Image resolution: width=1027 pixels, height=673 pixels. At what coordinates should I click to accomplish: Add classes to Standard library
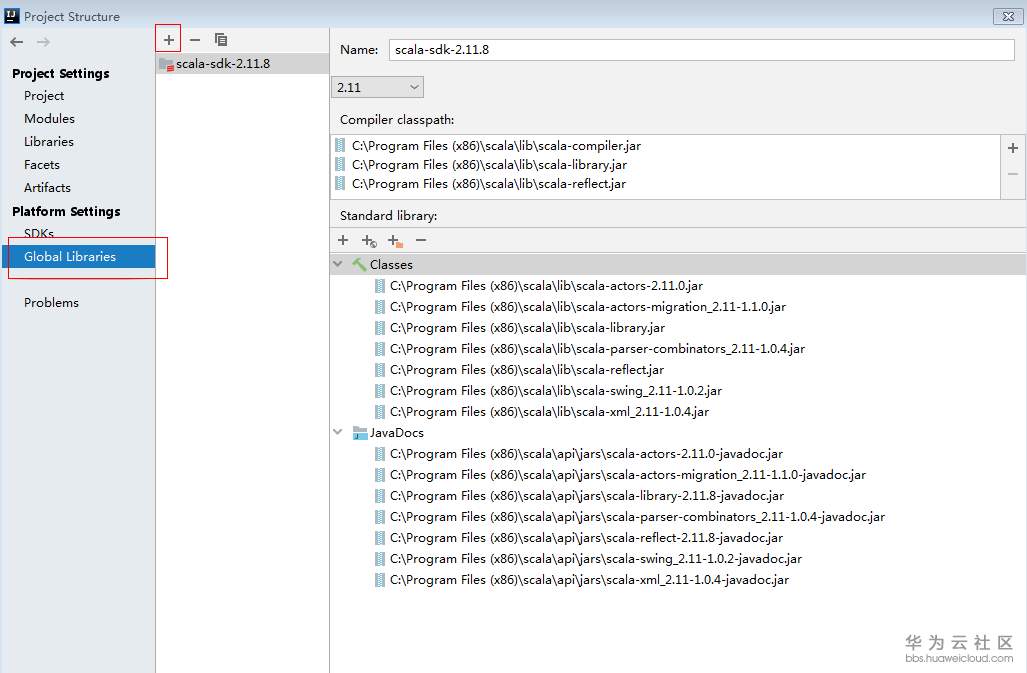pos(343,240)
